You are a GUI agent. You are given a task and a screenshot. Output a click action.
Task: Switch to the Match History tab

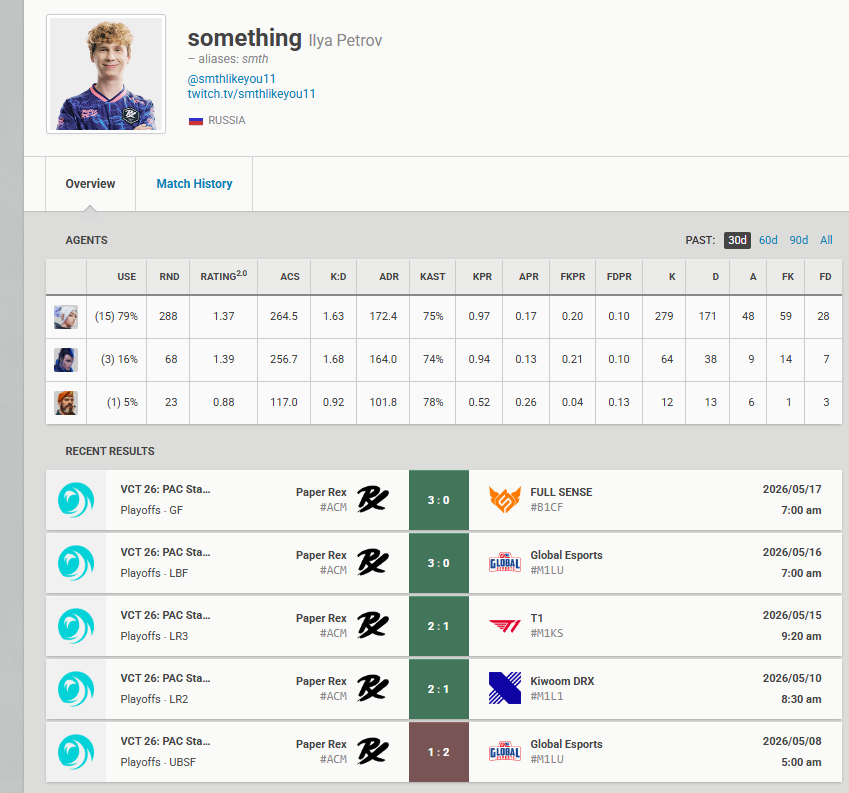pyautogui.click(x=194, y=184)
